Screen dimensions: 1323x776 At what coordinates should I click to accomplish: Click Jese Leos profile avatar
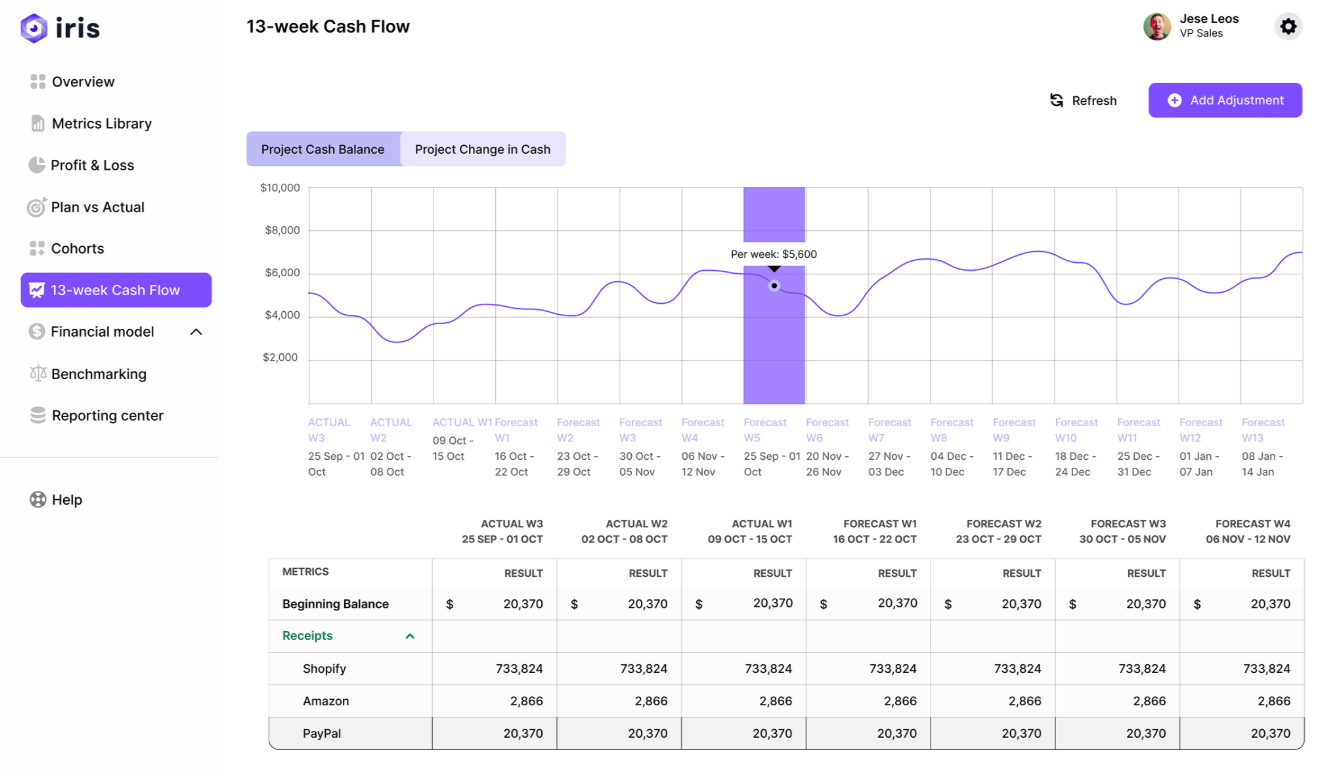tap(1157, 27)
